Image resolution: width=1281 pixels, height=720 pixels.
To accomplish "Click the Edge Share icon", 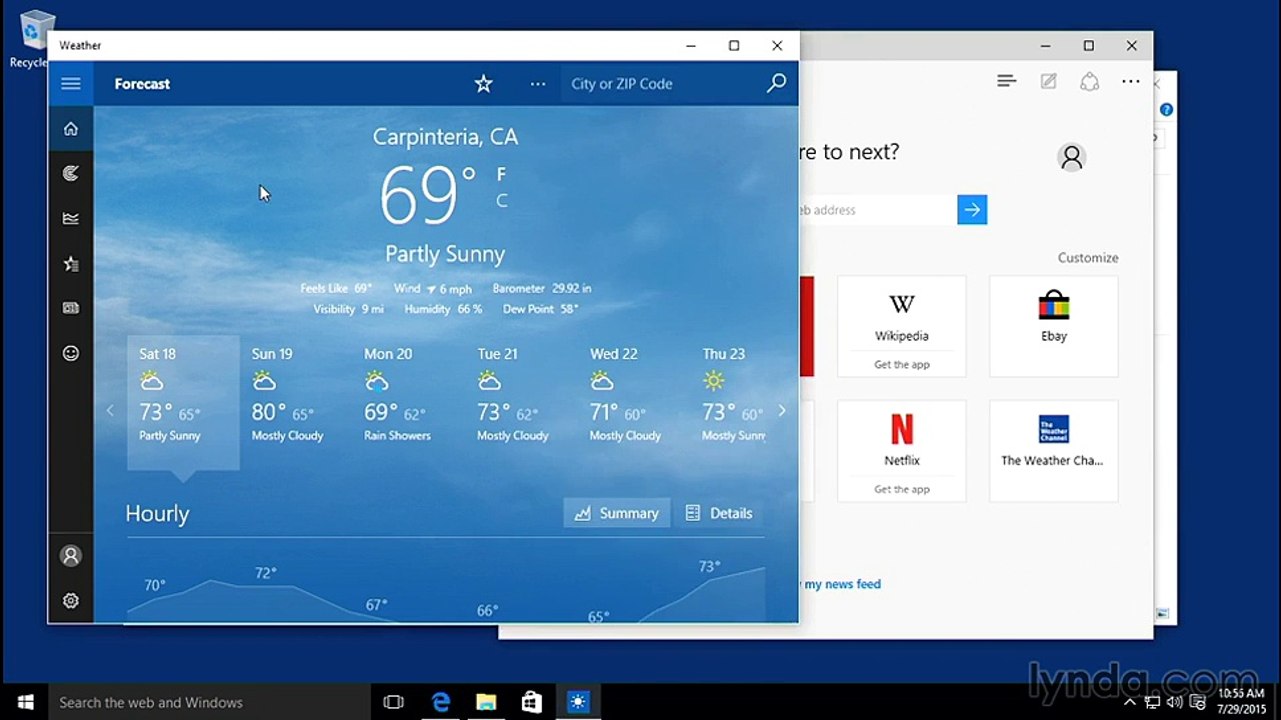I will (1090, 82).
